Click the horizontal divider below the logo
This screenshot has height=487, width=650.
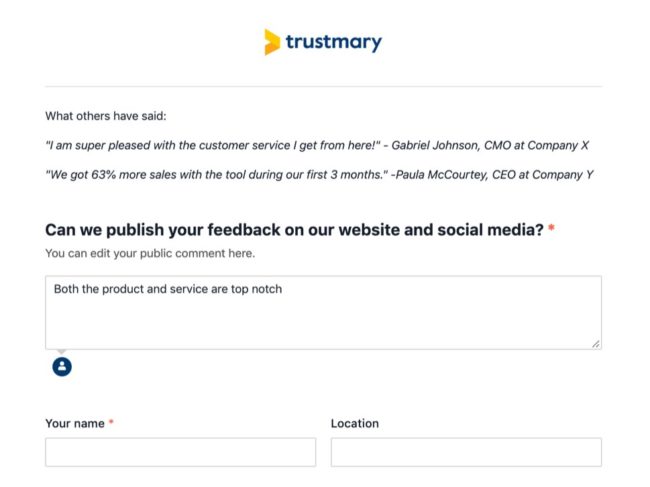tap(323, 87)
